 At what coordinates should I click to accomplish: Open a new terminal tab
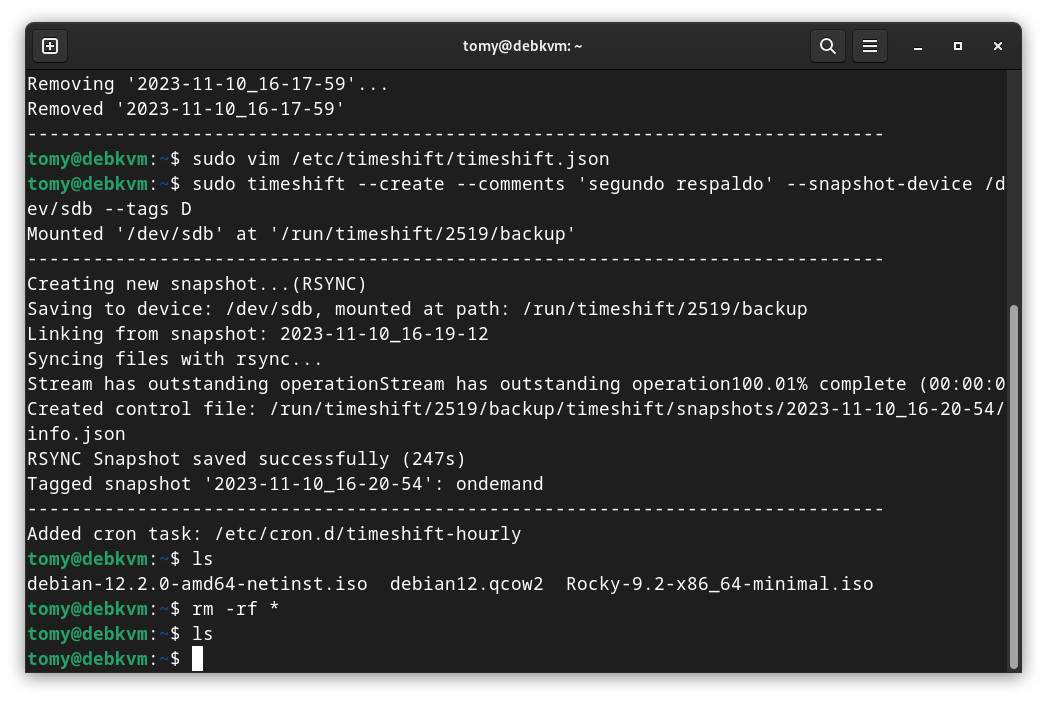coord(50,46)
